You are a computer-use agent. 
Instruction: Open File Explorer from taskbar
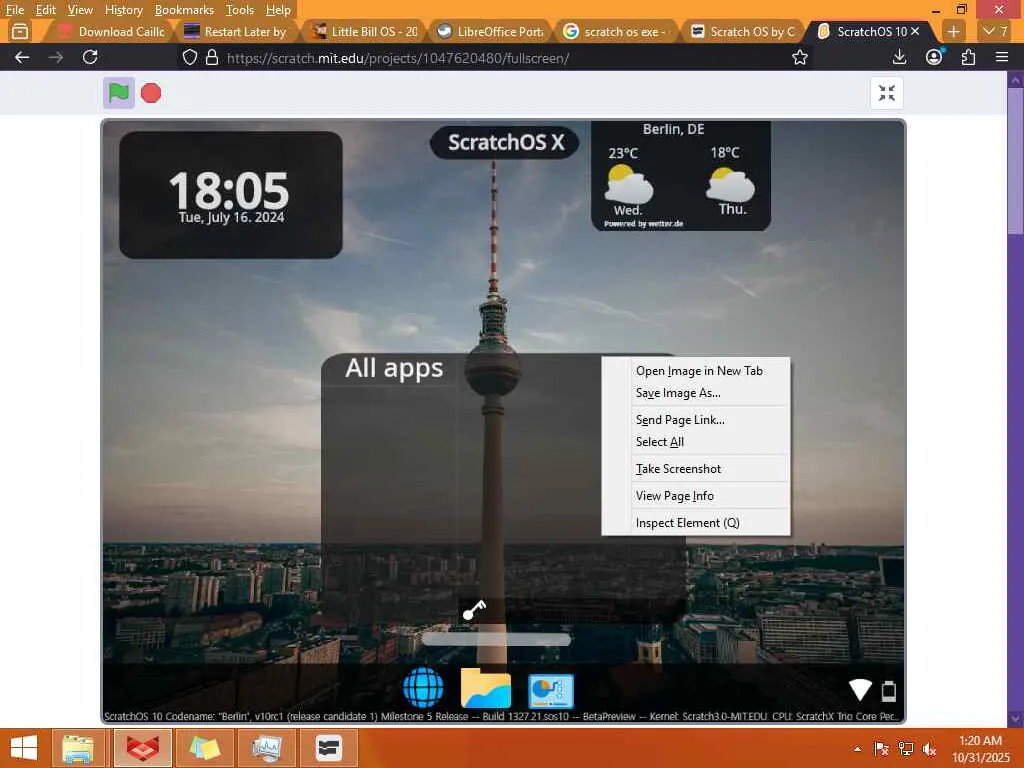(x=78, y=748)
